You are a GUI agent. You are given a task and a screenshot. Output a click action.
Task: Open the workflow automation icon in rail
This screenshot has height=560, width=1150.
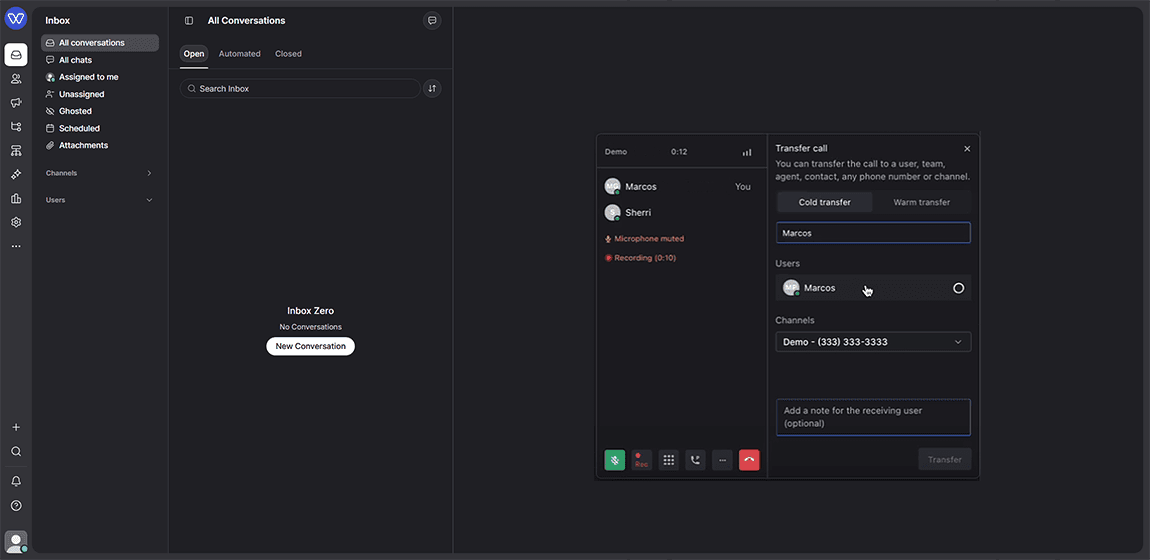point(15,126)
